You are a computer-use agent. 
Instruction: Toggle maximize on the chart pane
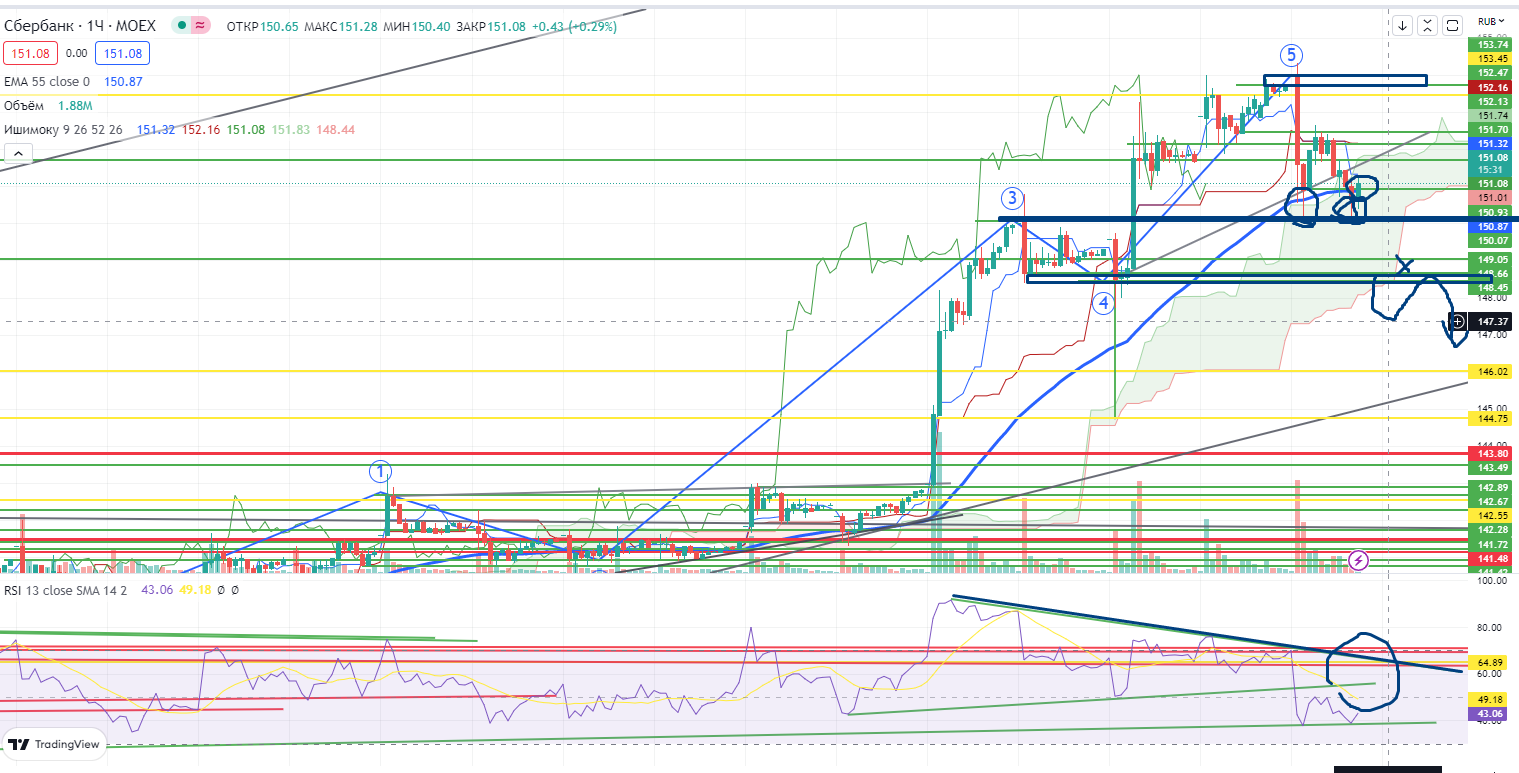pyautogui.click(x=1453, y=25)
